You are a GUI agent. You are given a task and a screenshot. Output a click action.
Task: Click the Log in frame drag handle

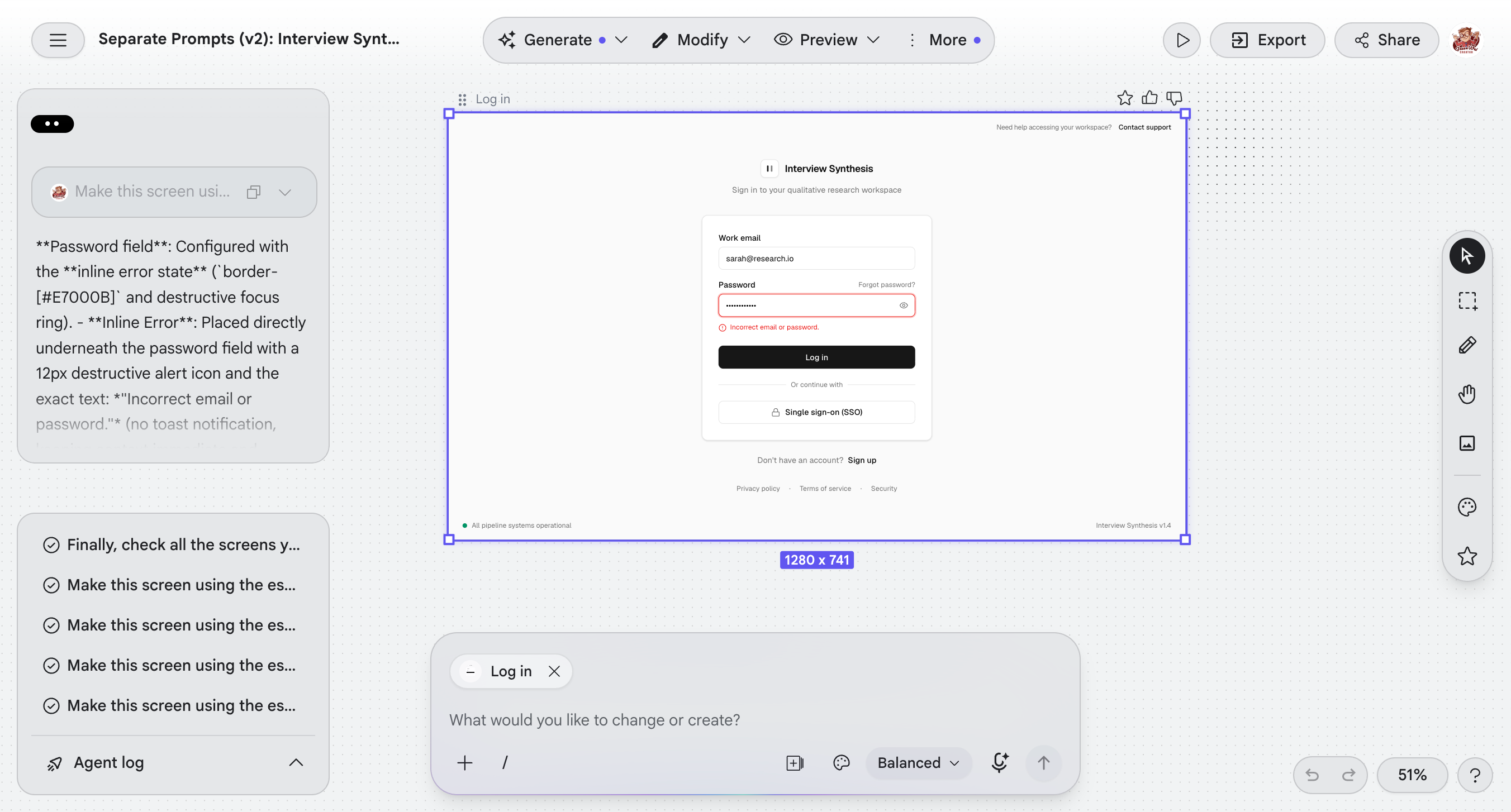pos(462,99)
